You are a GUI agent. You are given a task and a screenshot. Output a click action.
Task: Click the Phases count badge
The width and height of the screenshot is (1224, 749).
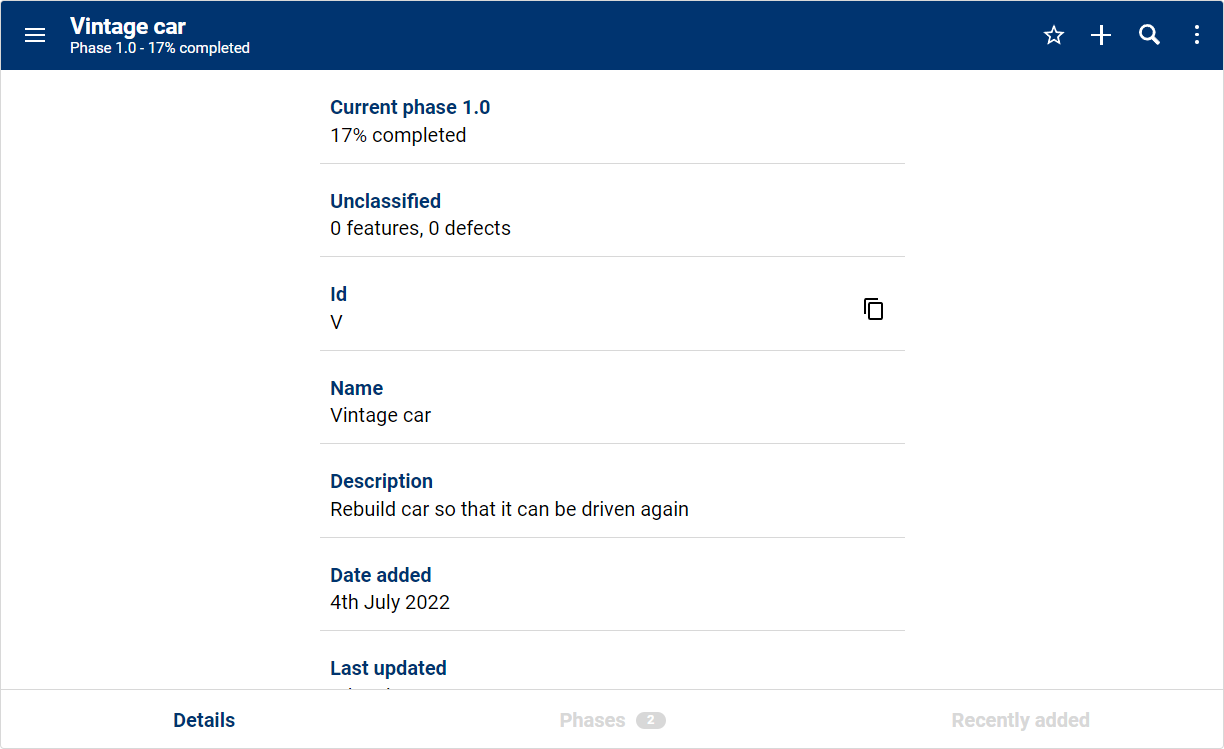[x=651, y=720]
